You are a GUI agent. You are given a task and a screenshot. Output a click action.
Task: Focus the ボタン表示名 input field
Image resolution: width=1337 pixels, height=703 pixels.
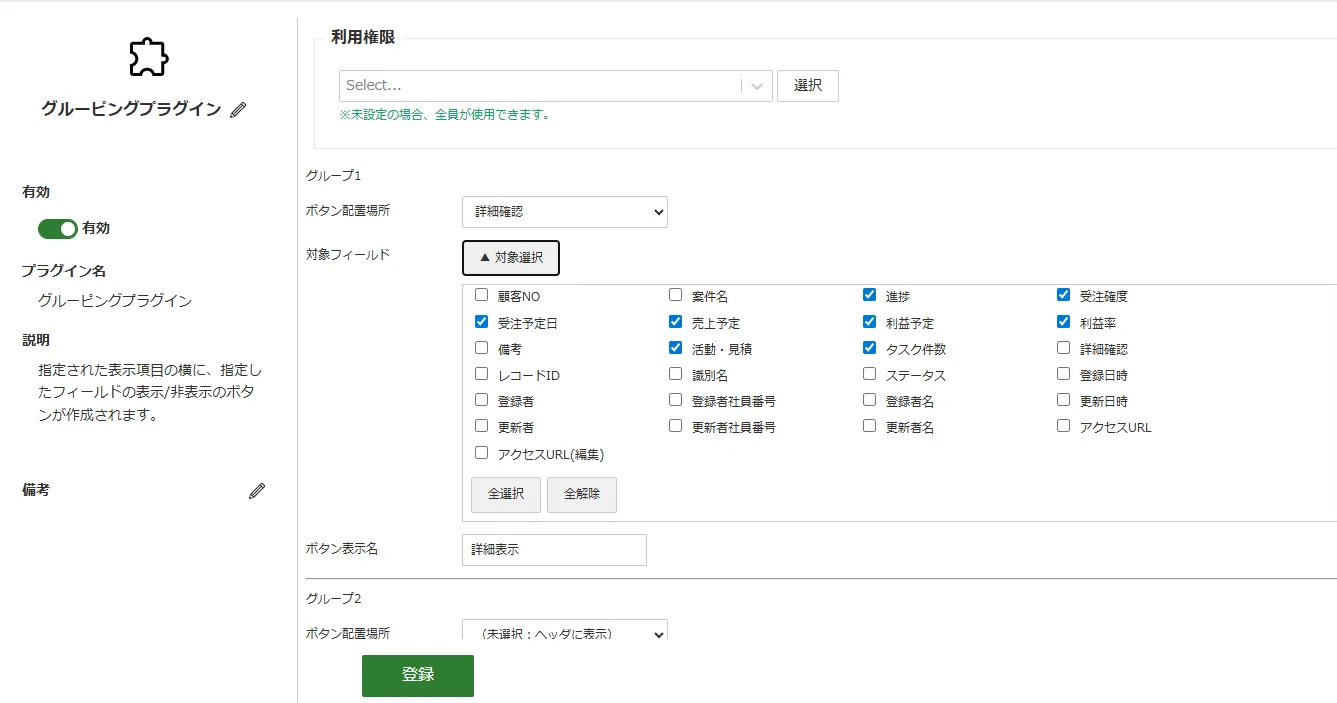(554, 550)
